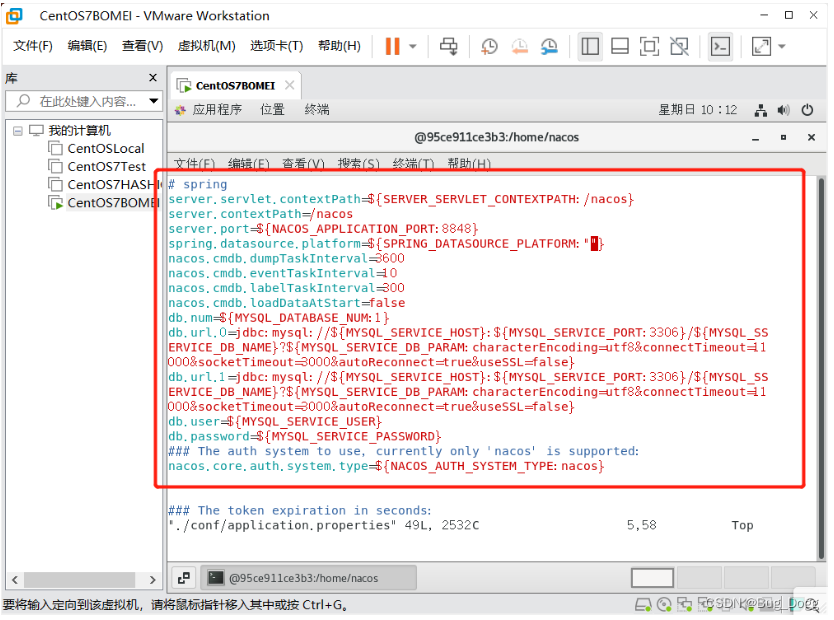834x620 pixels.
Task: Open the 文件(F) menu in VMware
Action: pyautogui.click(x=33, y=46)
